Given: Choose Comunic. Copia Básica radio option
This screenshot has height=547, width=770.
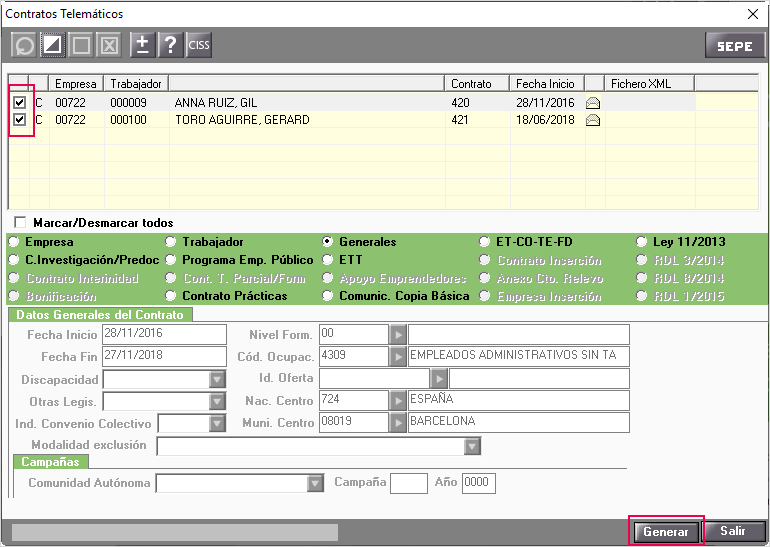Looking at the screenshot, I should pyautogui.click(x=328, y=296).
